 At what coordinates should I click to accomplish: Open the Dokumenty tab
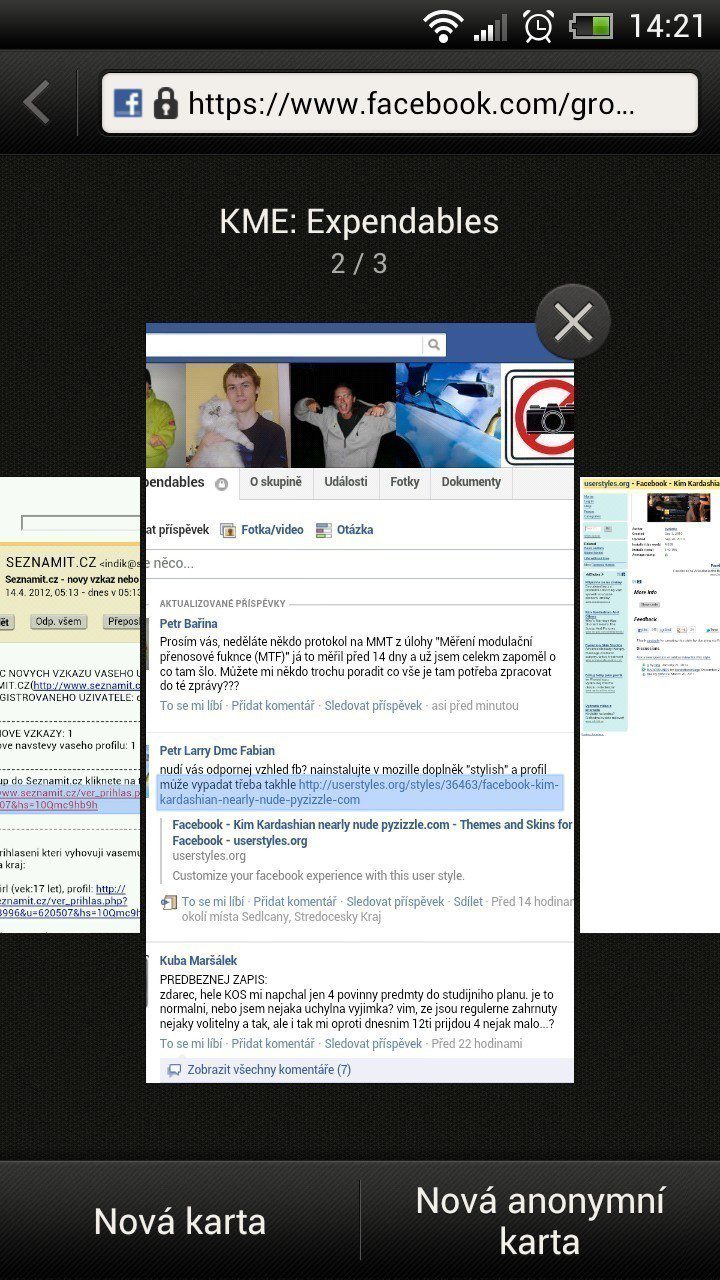pyautogui.click(x=471, y=482)
